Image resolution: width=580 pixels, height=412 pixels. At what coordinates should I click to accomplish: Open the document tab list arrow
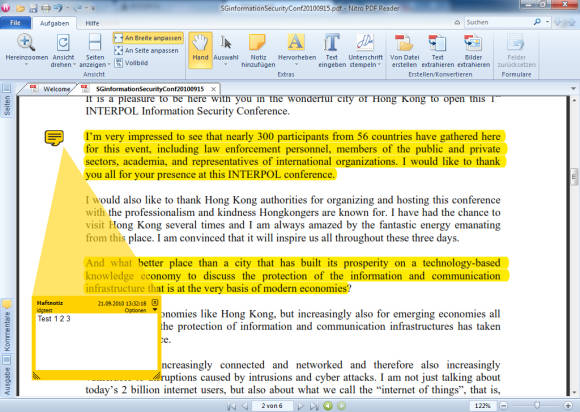573,89
